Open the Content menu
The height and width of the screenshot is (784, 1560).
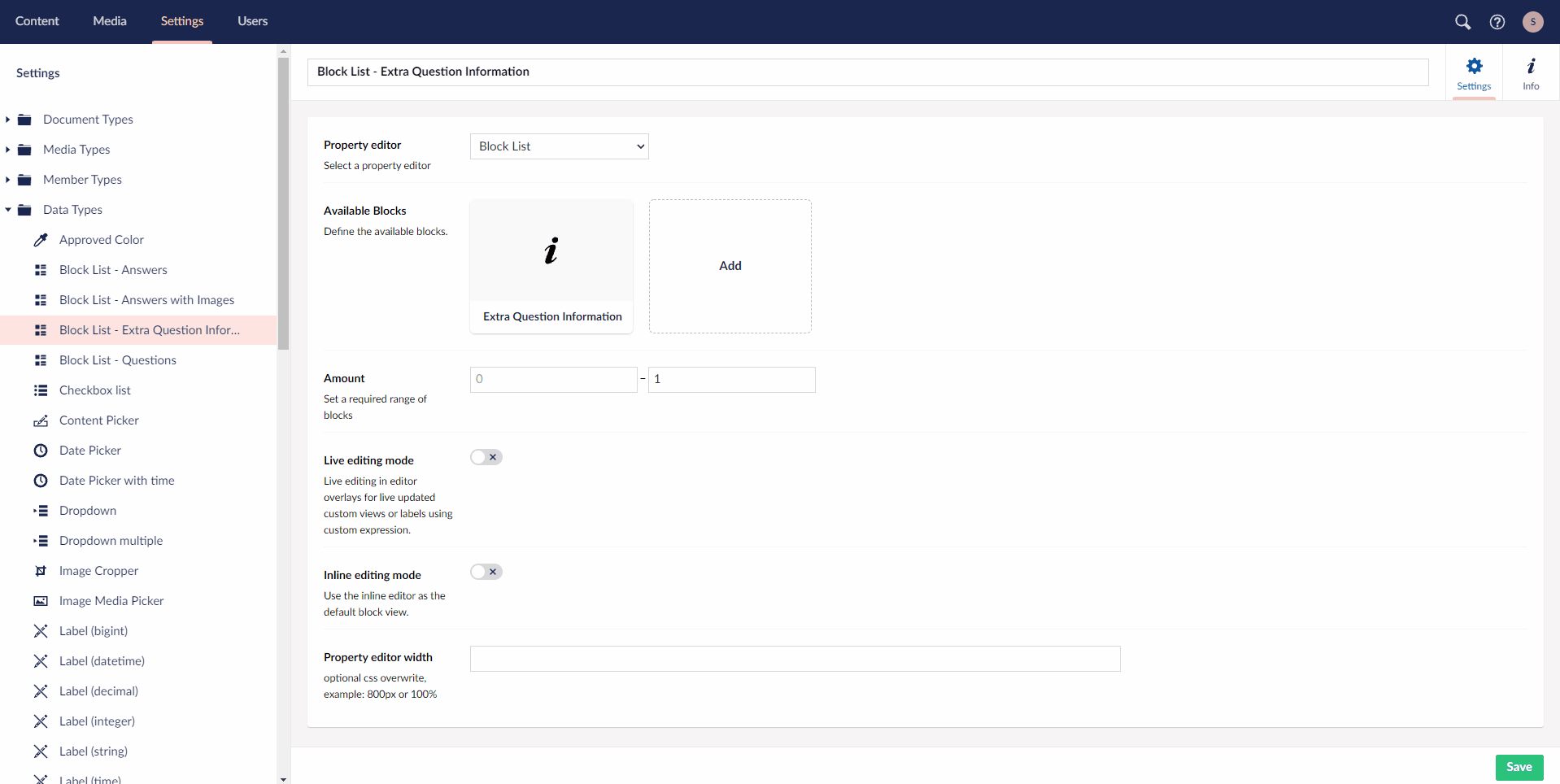click(x=37, y=21)
